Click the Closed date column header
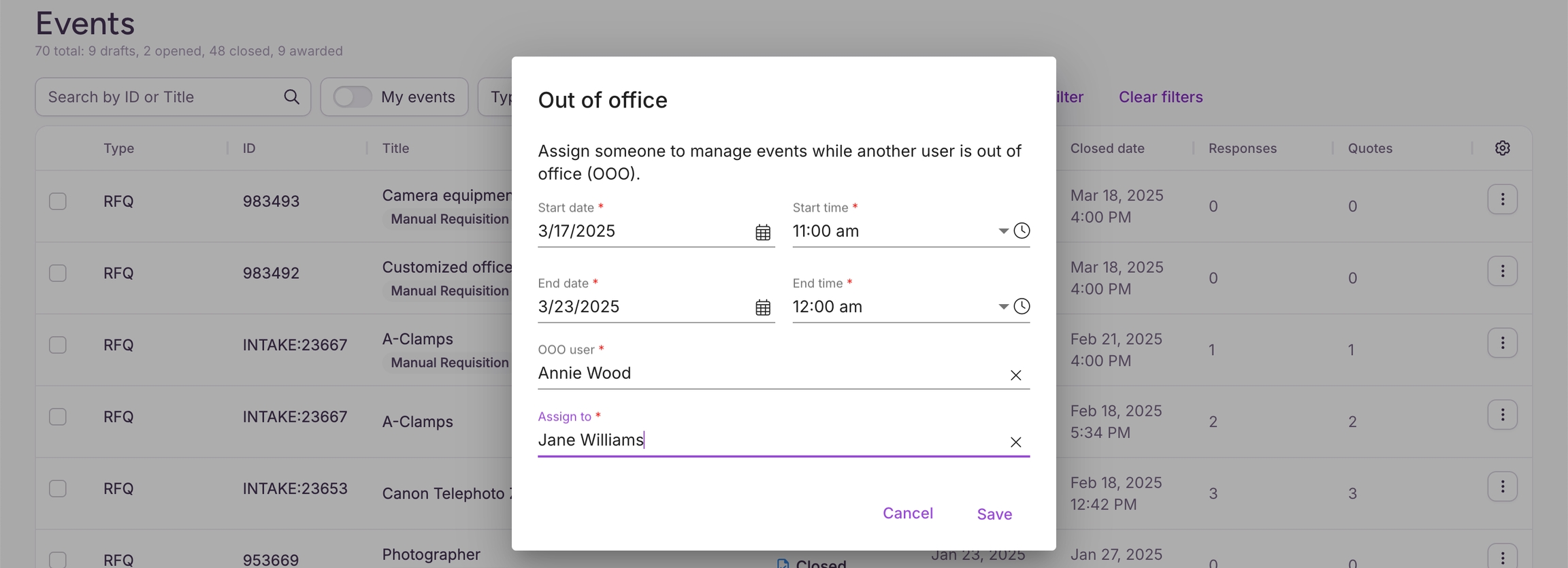 click(x=1107, y=148)
